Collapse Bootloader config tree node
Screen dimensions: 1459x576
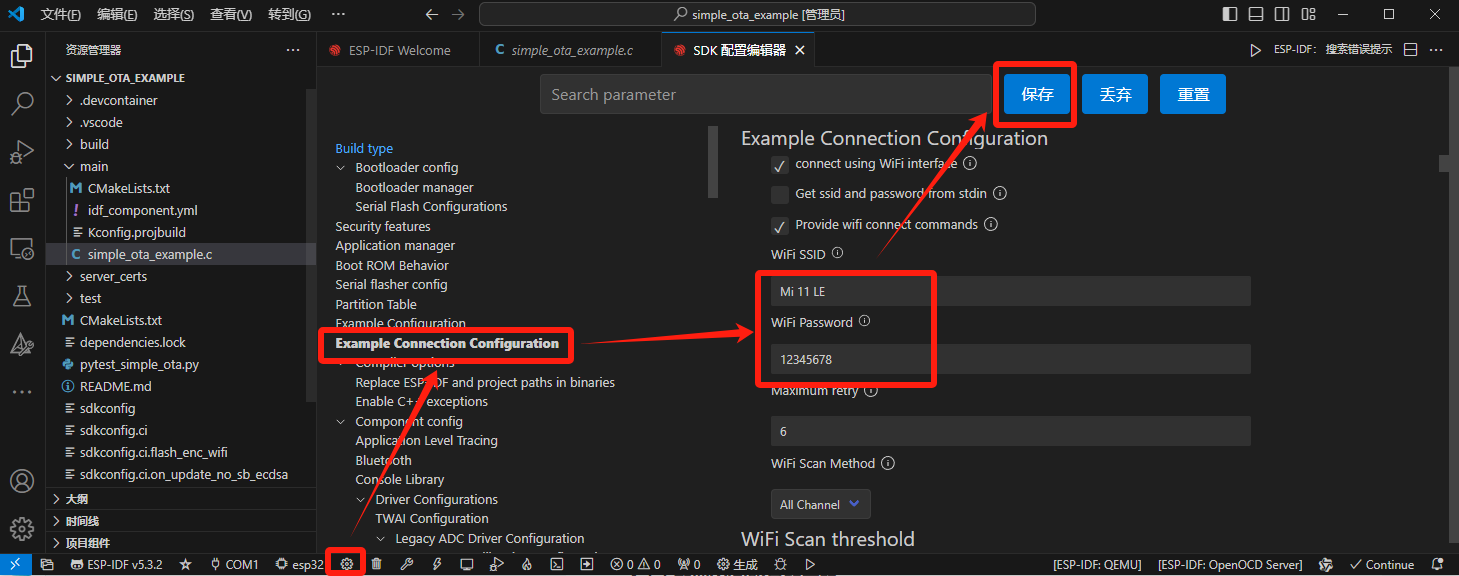tap(341, 168)
